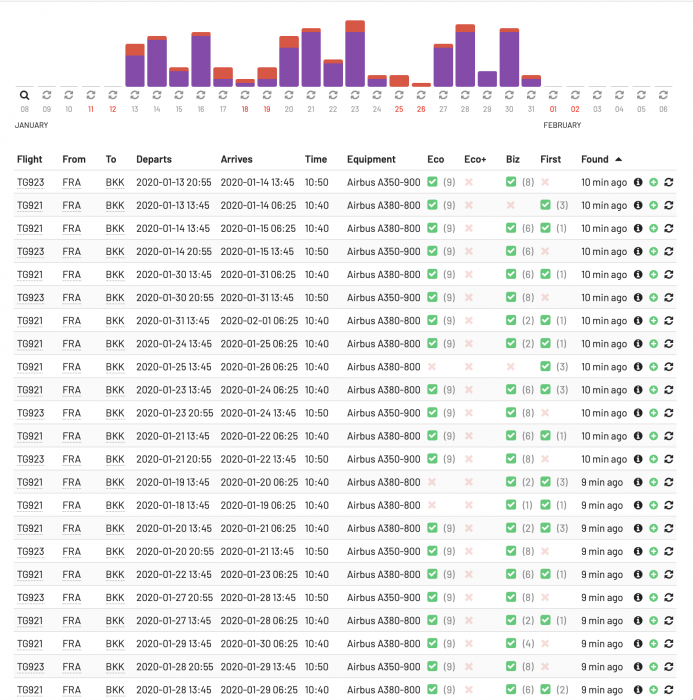The height and width of the screenshot is (700, 693).
Task: Click Eco checkmark on TG923 2020-01-13 row
Action: [x=432, y=183]
